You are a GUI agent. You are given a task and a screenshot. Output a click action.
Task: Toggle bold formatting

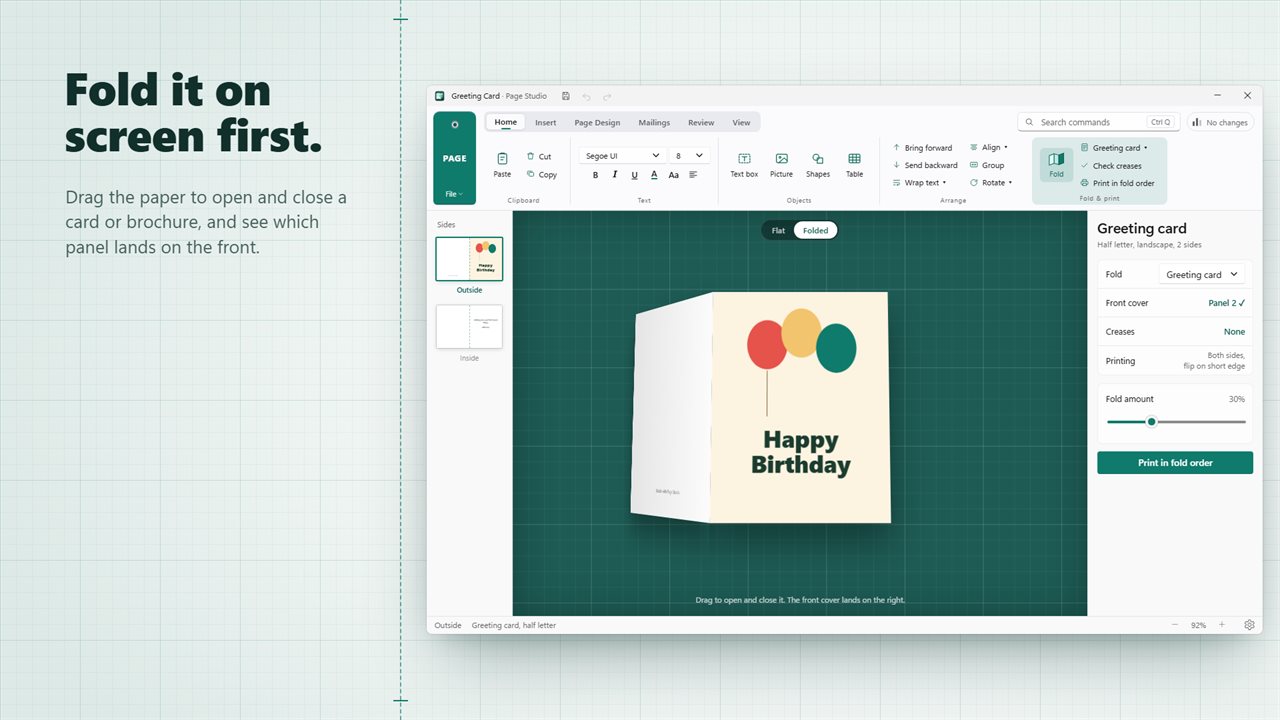pyautogui.click(x=595, y=174)
